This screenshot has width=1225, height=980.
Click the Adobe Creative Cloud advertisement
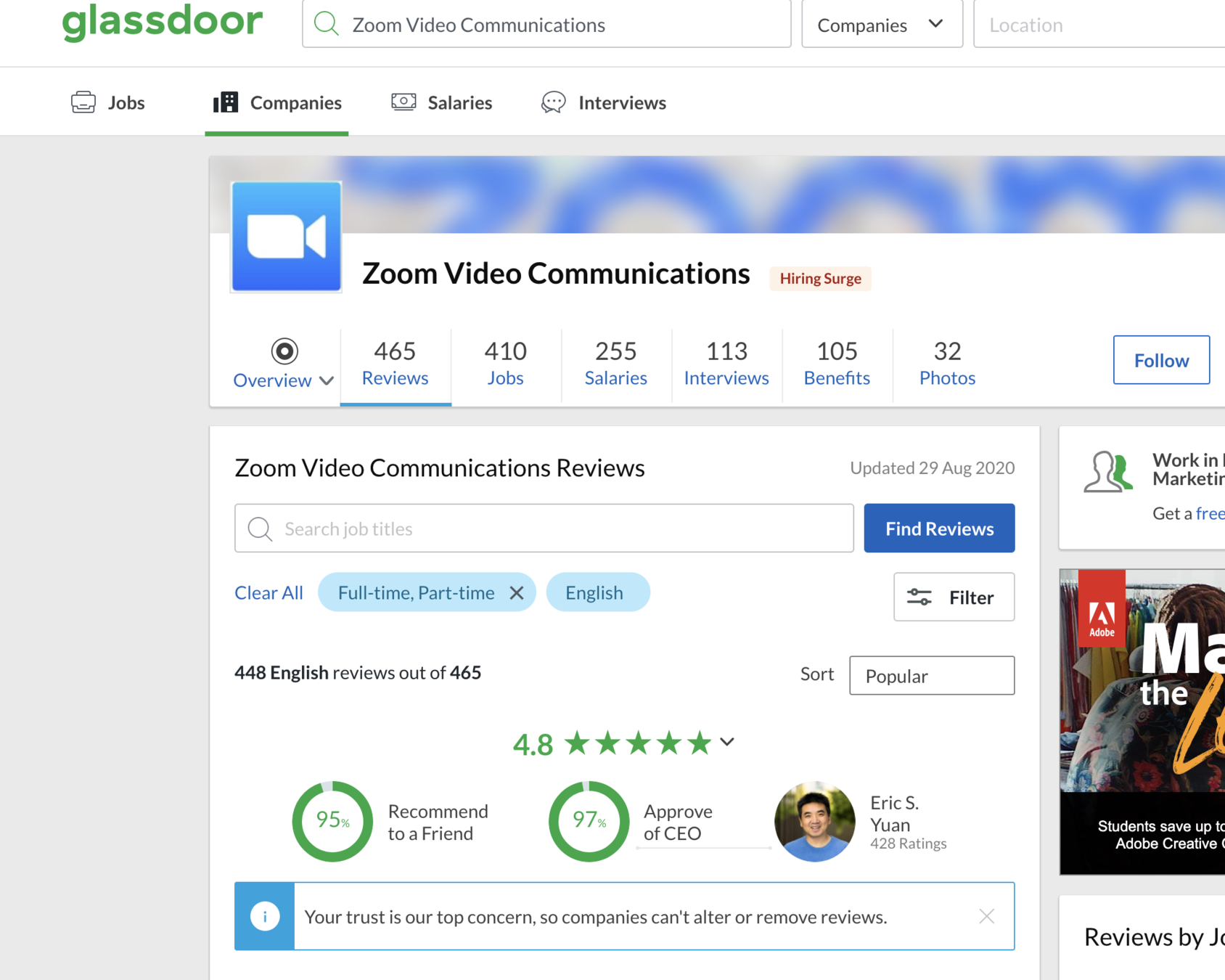pos(1142,722)
